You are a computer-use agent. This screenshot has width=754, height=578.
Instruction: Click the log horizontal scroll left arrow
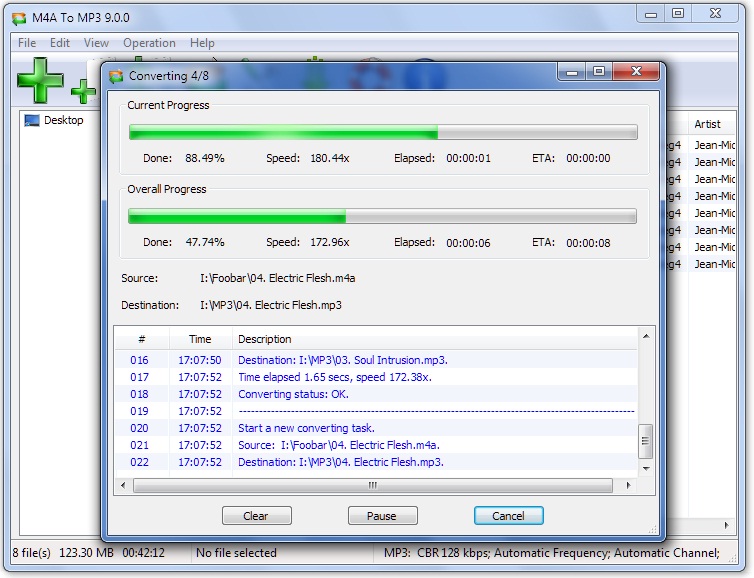pos(123,485)
